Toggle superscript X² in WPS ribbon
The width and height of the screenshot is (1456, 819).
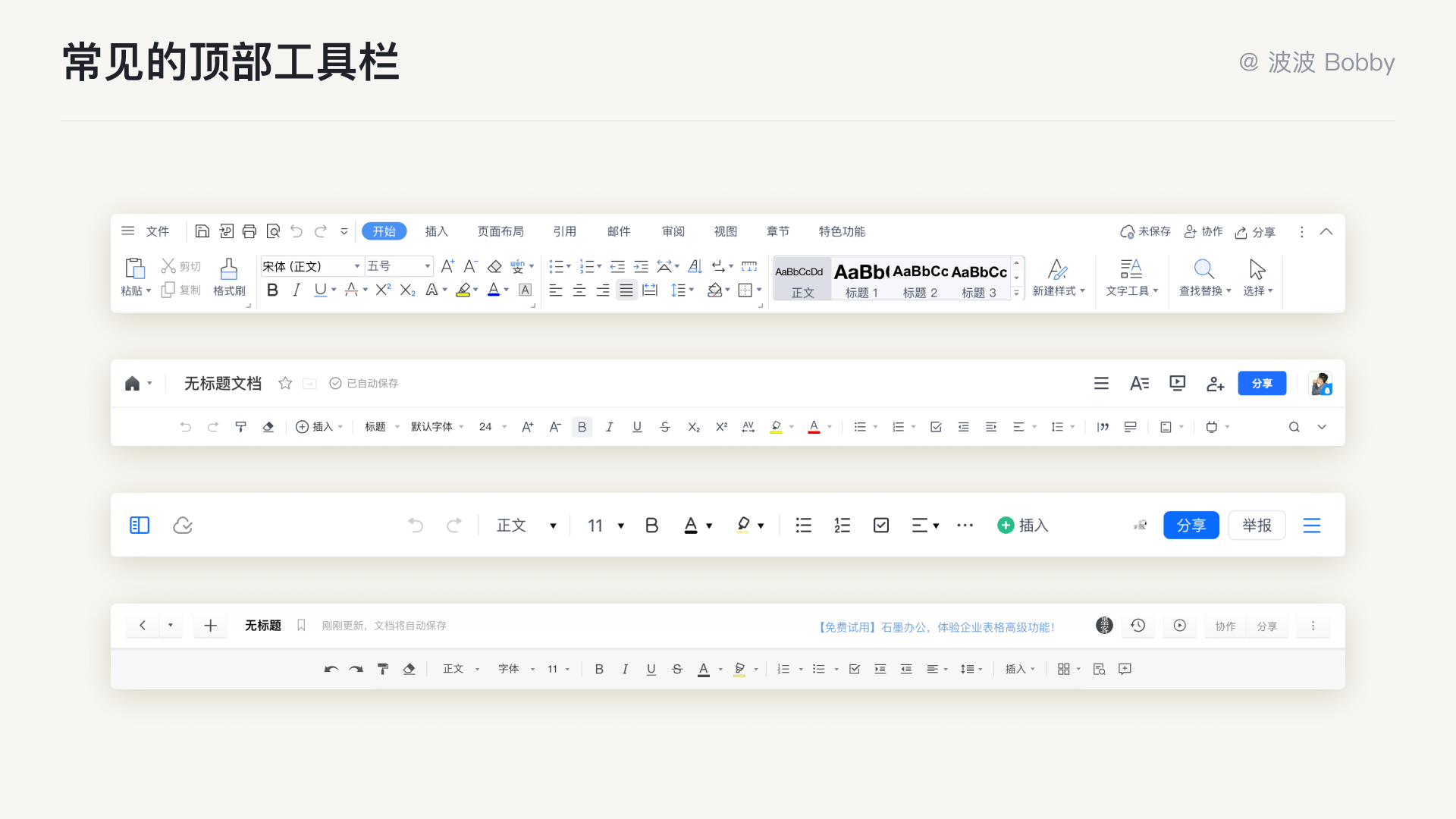point(383,290)
